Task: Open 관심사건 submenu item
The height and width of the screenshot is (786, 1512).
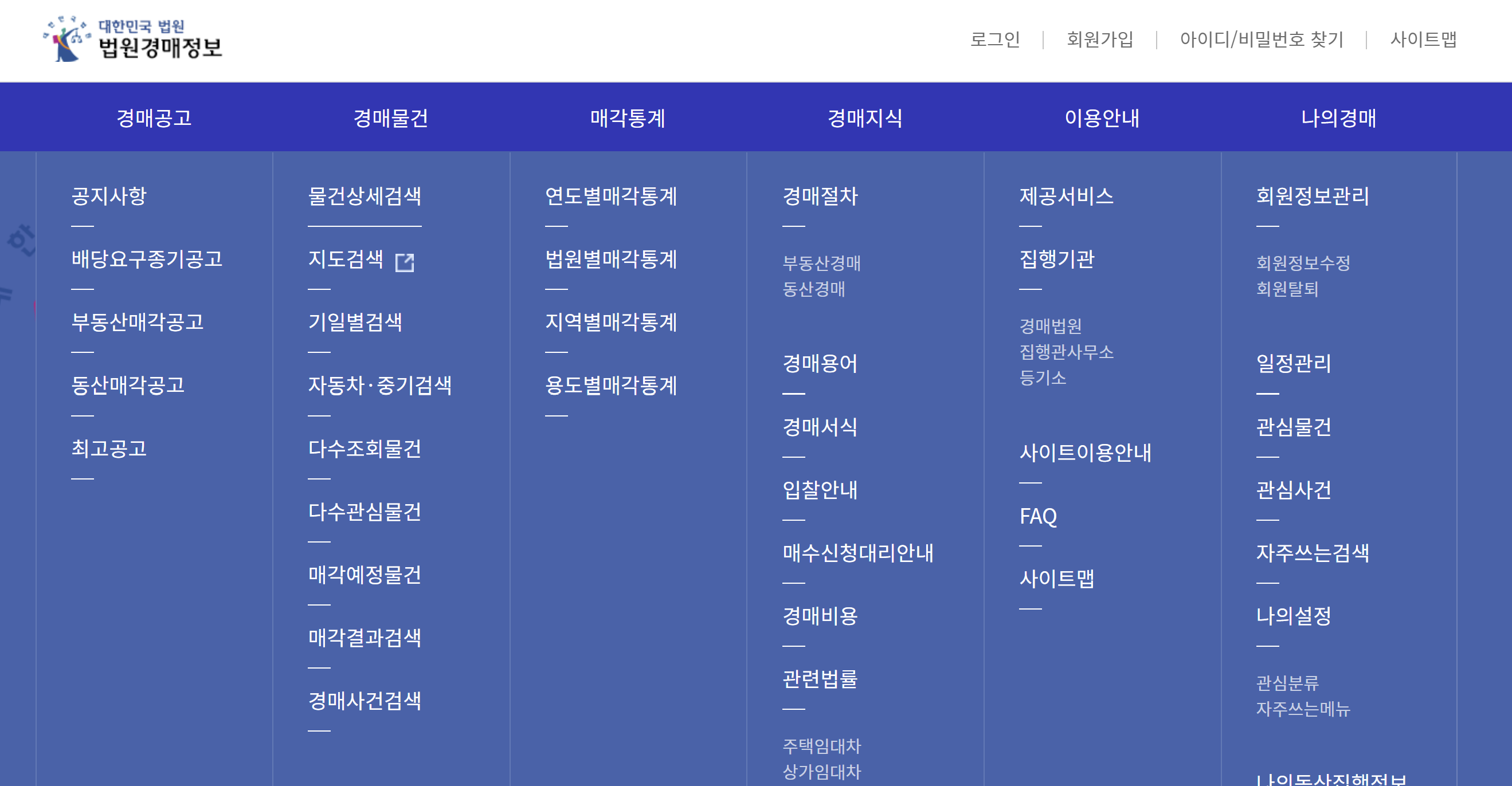Action: click(x=1294, y=489)
